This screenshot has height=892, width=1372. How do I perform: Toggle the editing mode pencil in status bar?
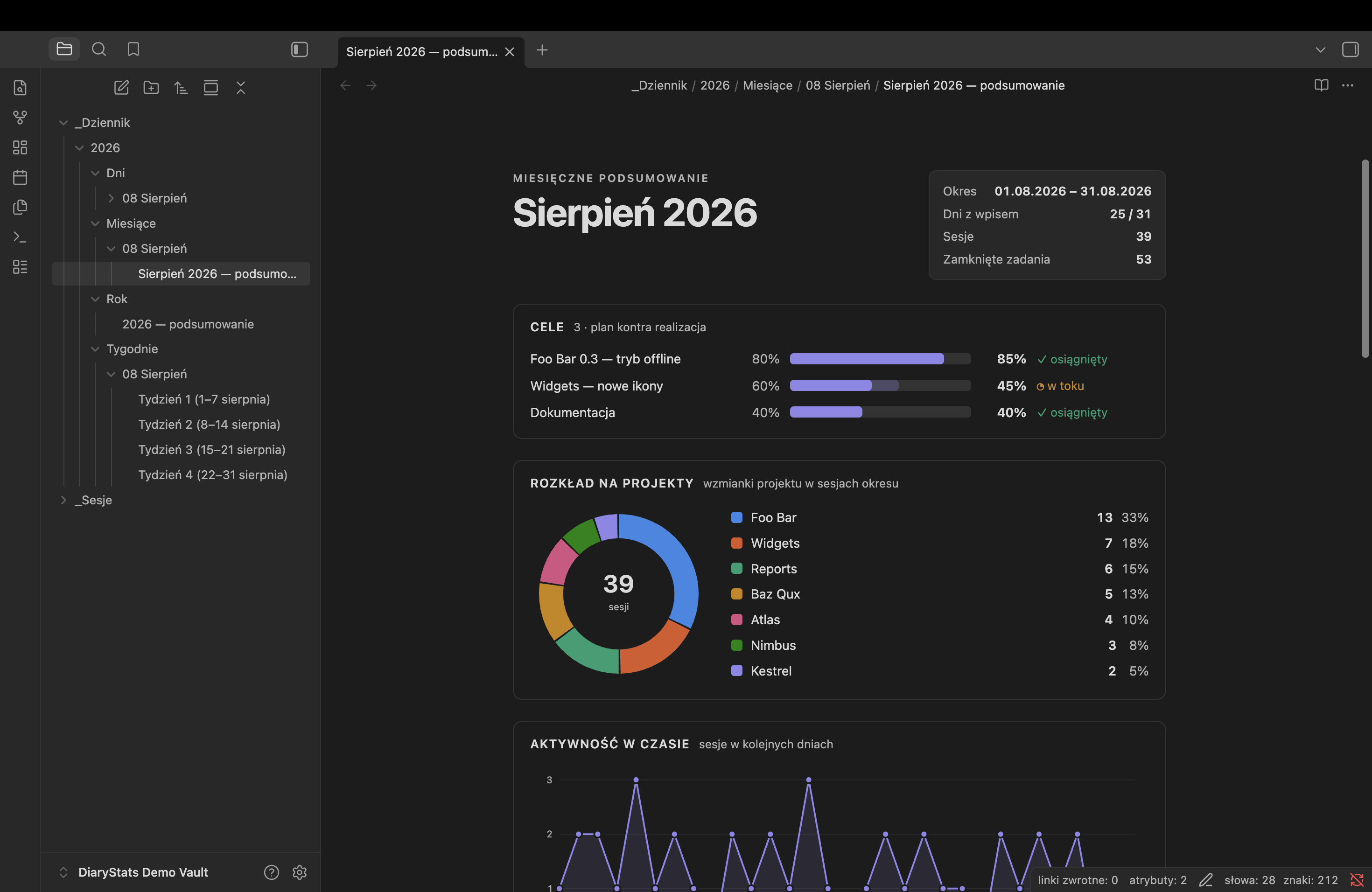coord(1205,880)
